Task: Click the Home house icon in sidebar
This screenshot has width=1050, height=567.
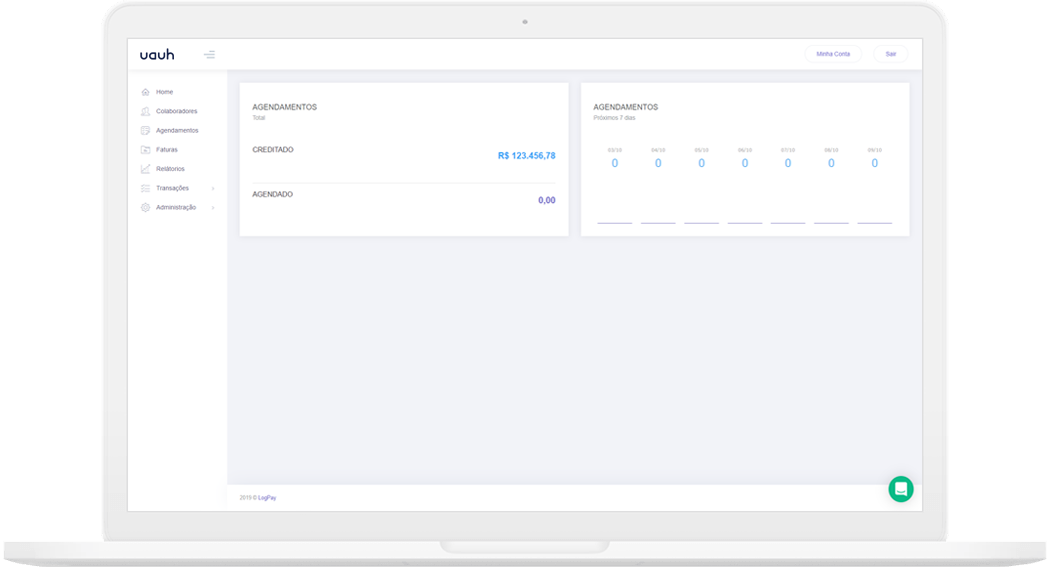Action: 145,92
